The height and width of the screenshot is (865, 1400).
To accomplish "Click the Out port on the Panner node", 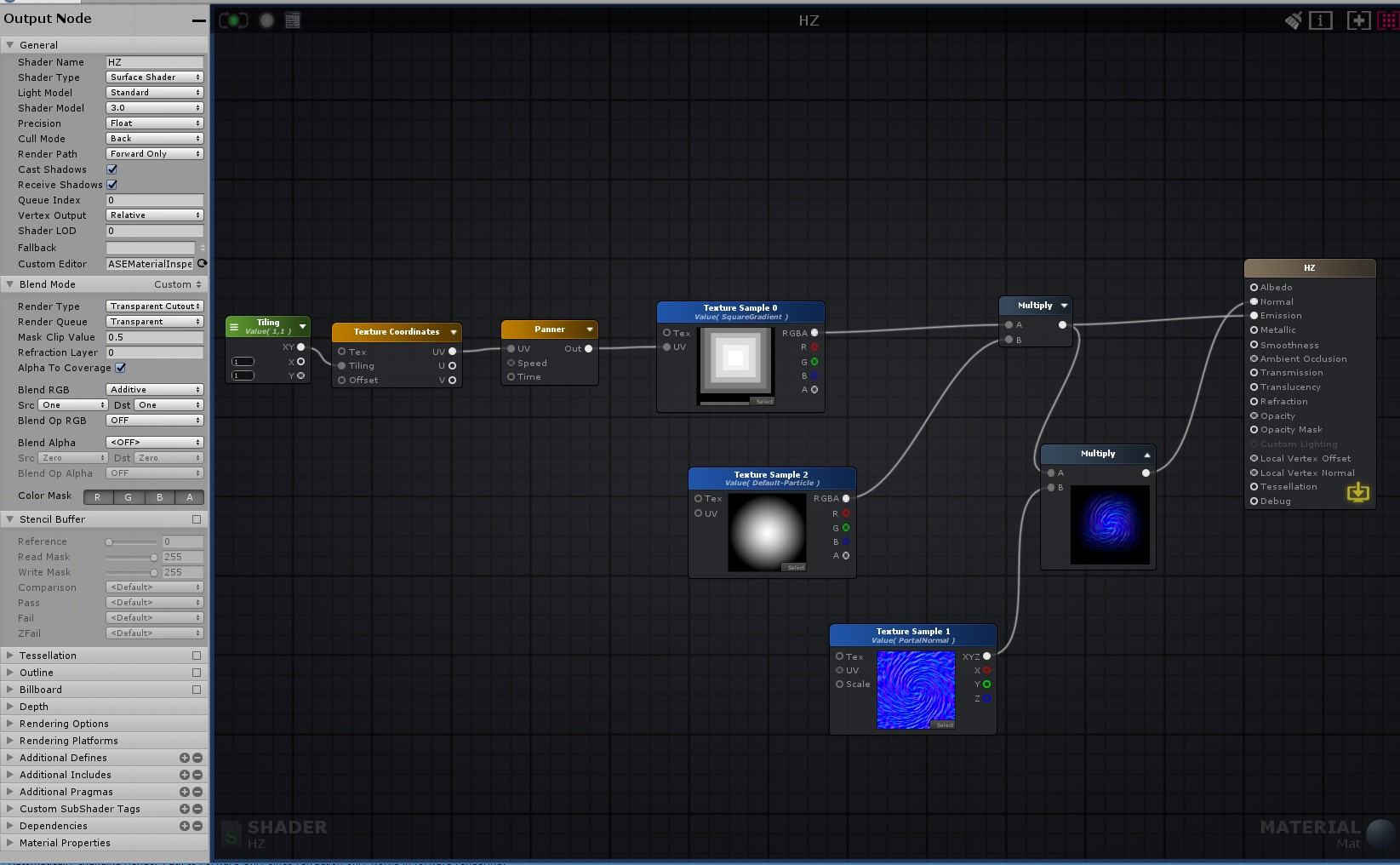I will click(588, 348).
